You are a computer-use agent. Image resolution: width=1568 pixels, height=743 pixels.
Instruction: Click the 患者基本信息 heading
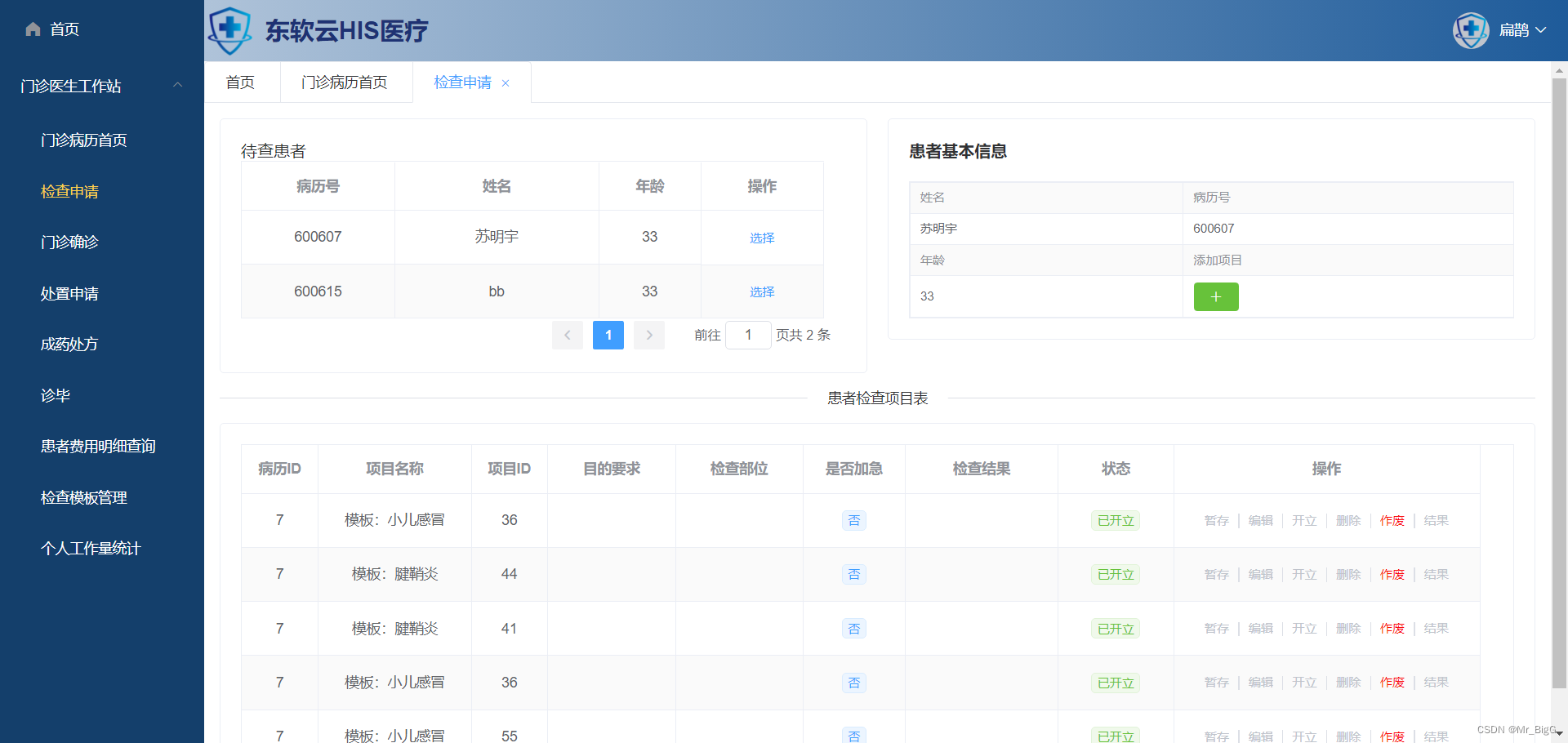(958, 151)
